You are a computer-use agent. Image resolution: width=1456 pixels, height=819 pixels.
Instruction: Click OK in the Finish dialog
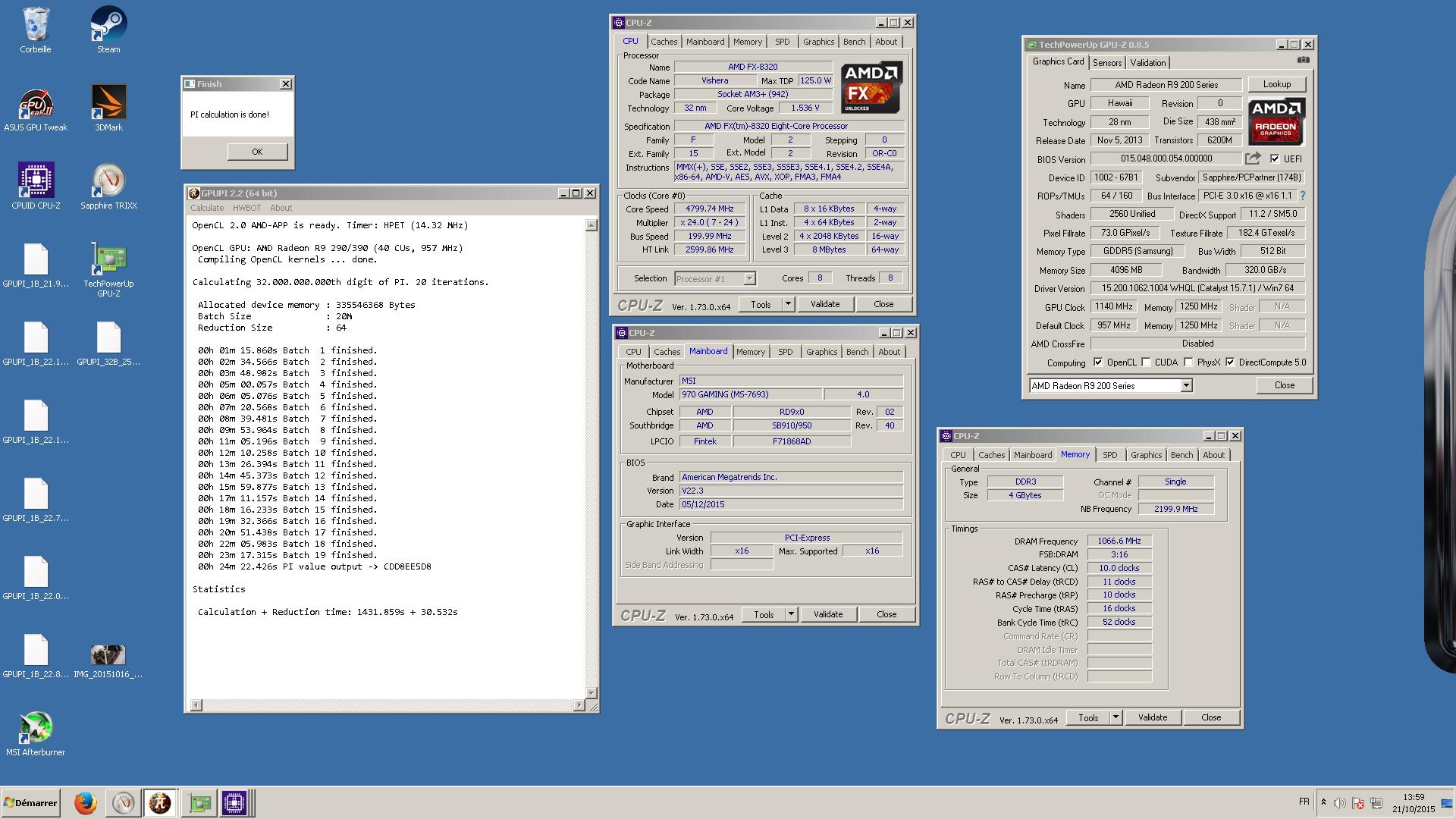point(257,152)
